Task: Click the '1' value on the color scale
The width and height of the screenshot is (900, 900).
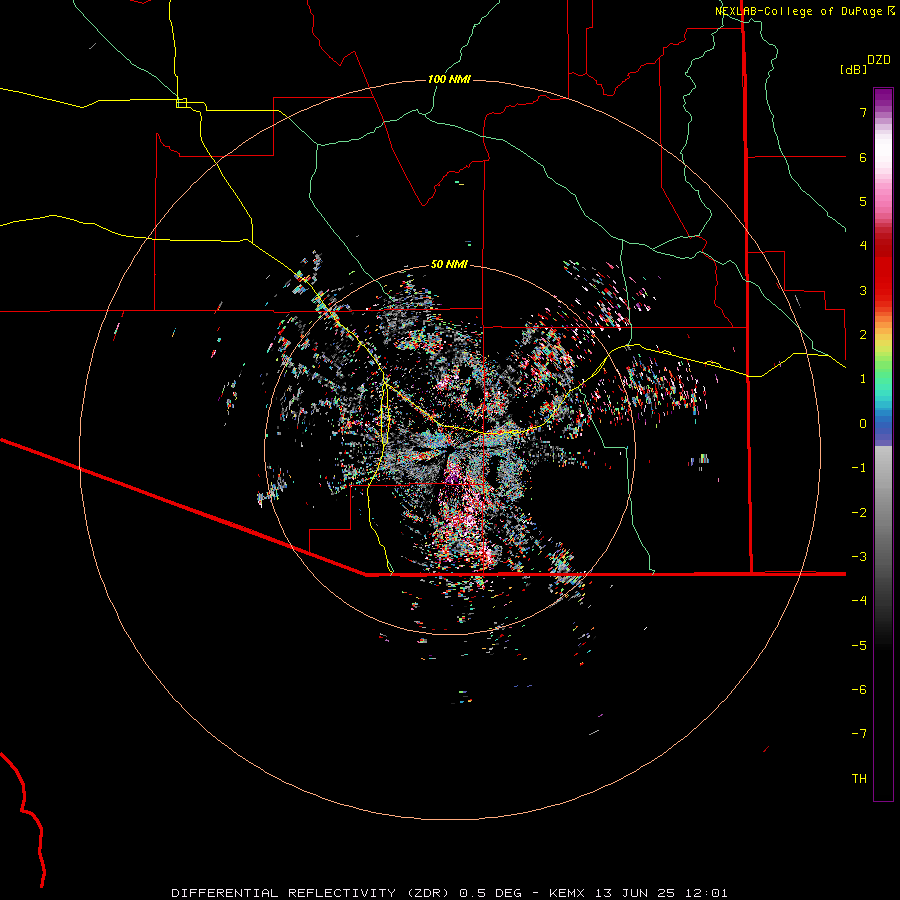Action: click(863, 379)
